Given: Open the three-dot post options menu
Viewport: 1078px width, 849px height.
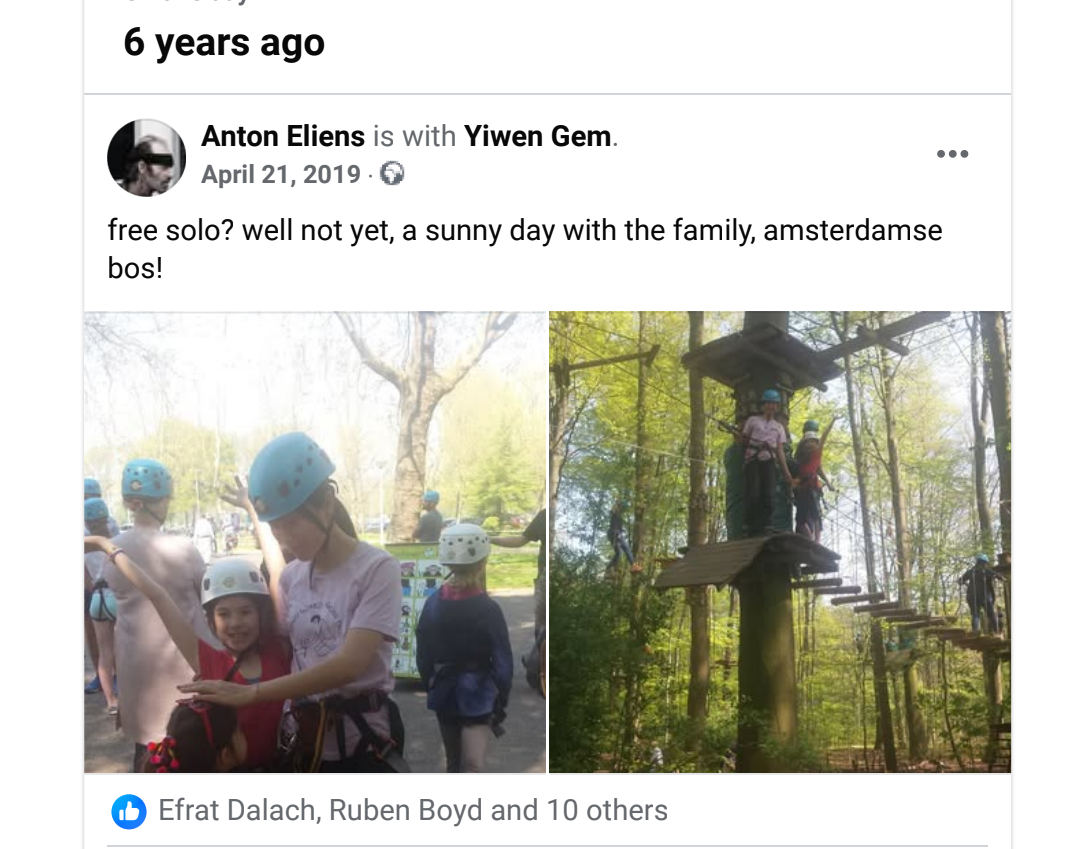Looking at the screenshot, I should point(952,153).
